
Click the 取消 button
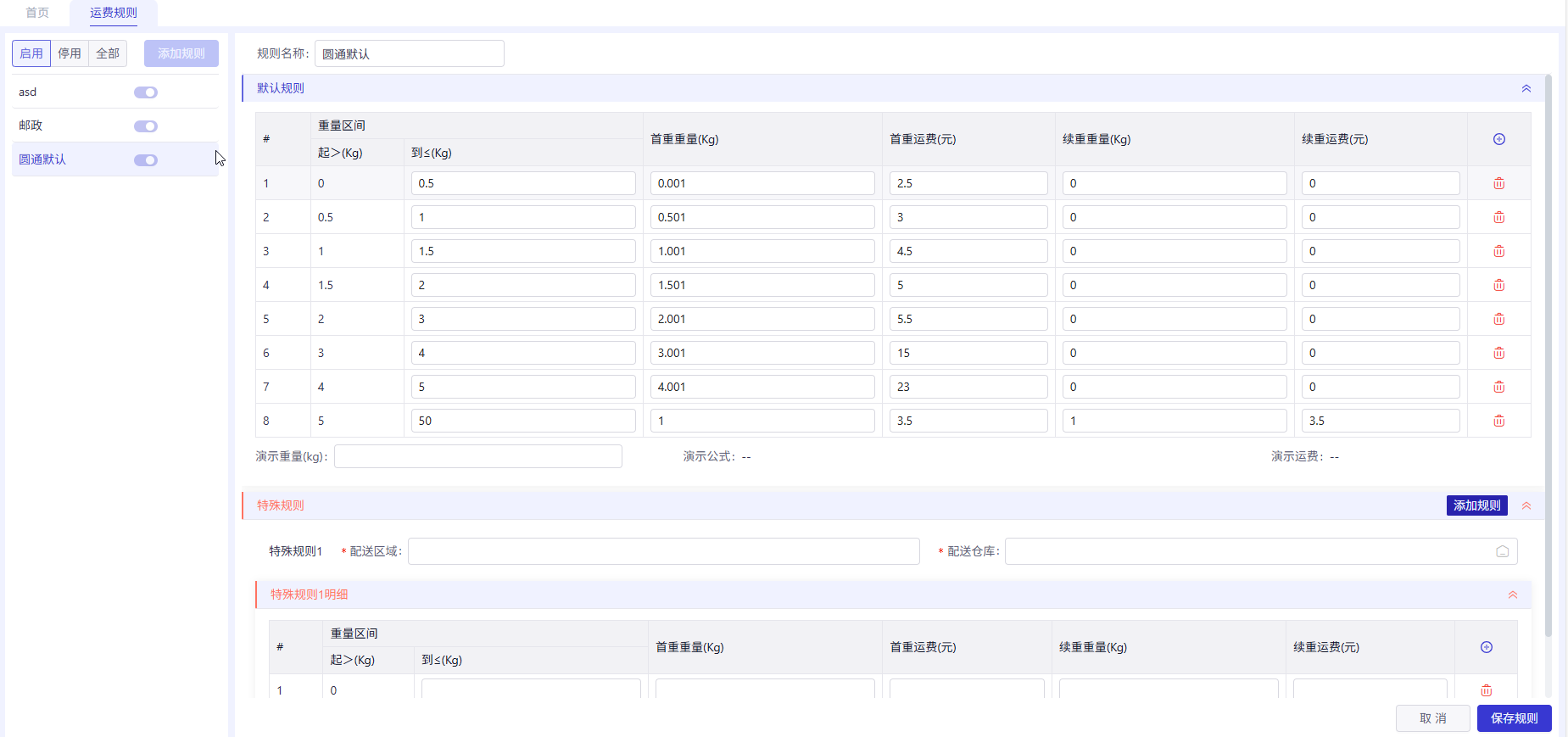tap(1433, 718)
